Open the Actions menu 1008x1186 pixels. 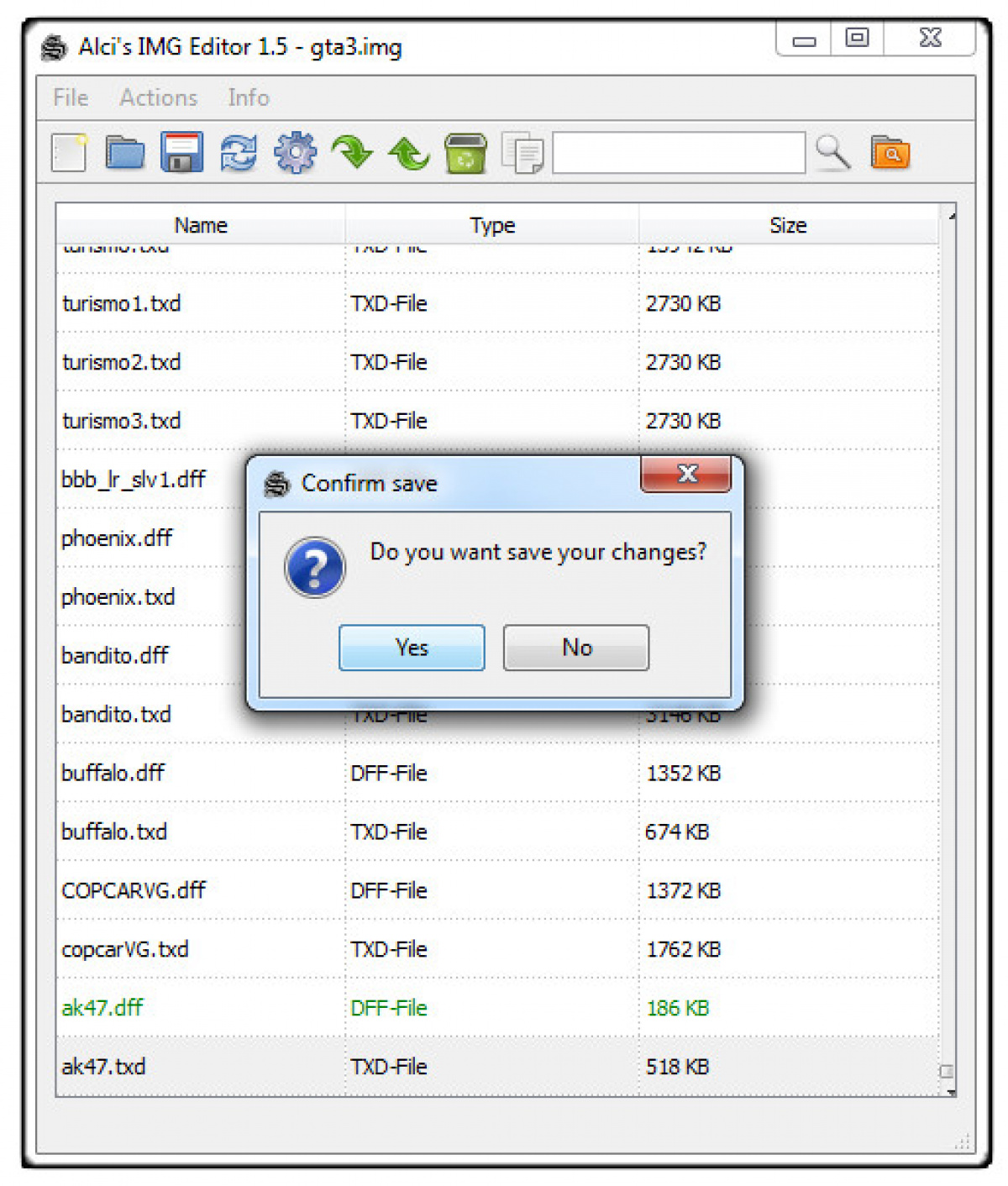[x=159, y=97]
